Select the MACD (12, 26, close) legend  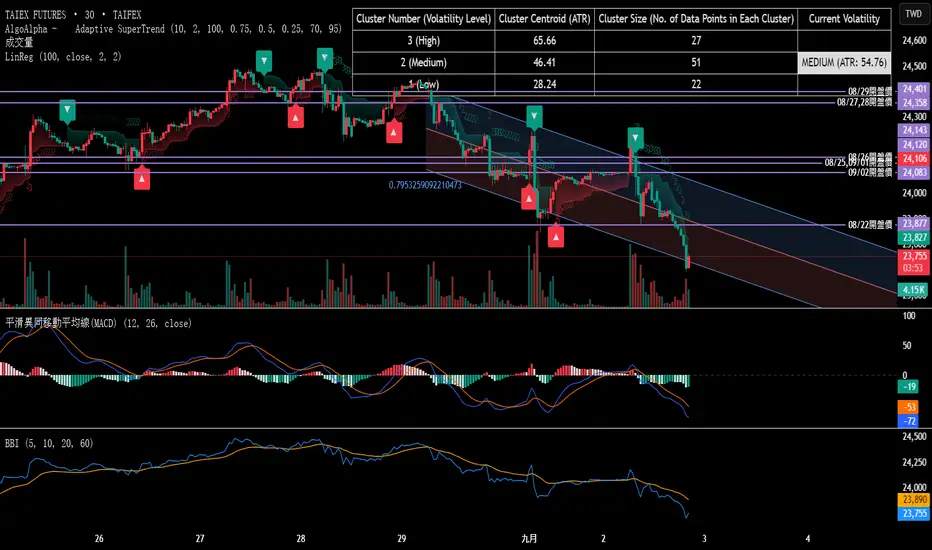[99, 323]
